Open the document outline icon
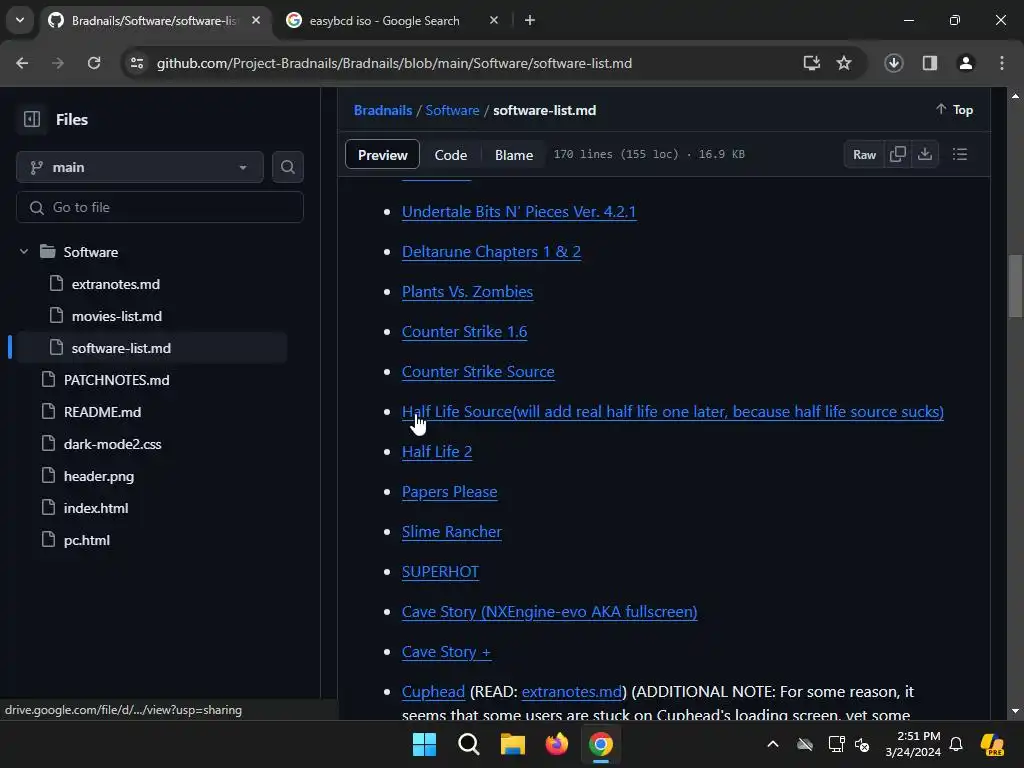Screen dimensions: 1024x768 (960, 155)
